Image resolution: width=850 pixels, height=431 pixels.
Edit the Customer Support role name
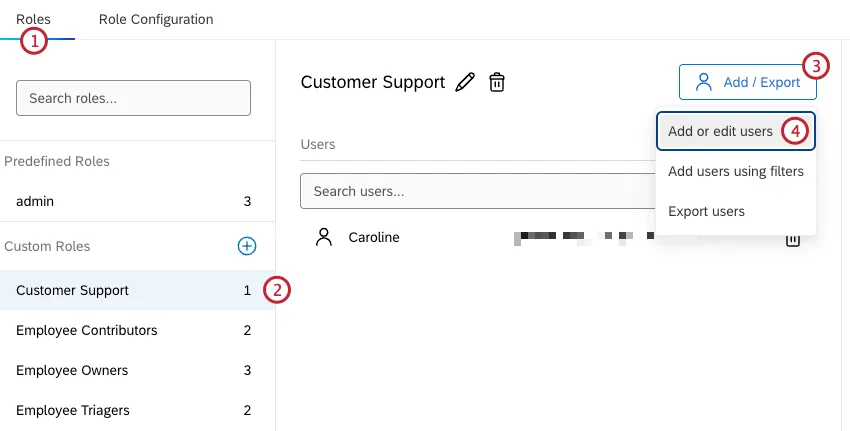point(464,83)
